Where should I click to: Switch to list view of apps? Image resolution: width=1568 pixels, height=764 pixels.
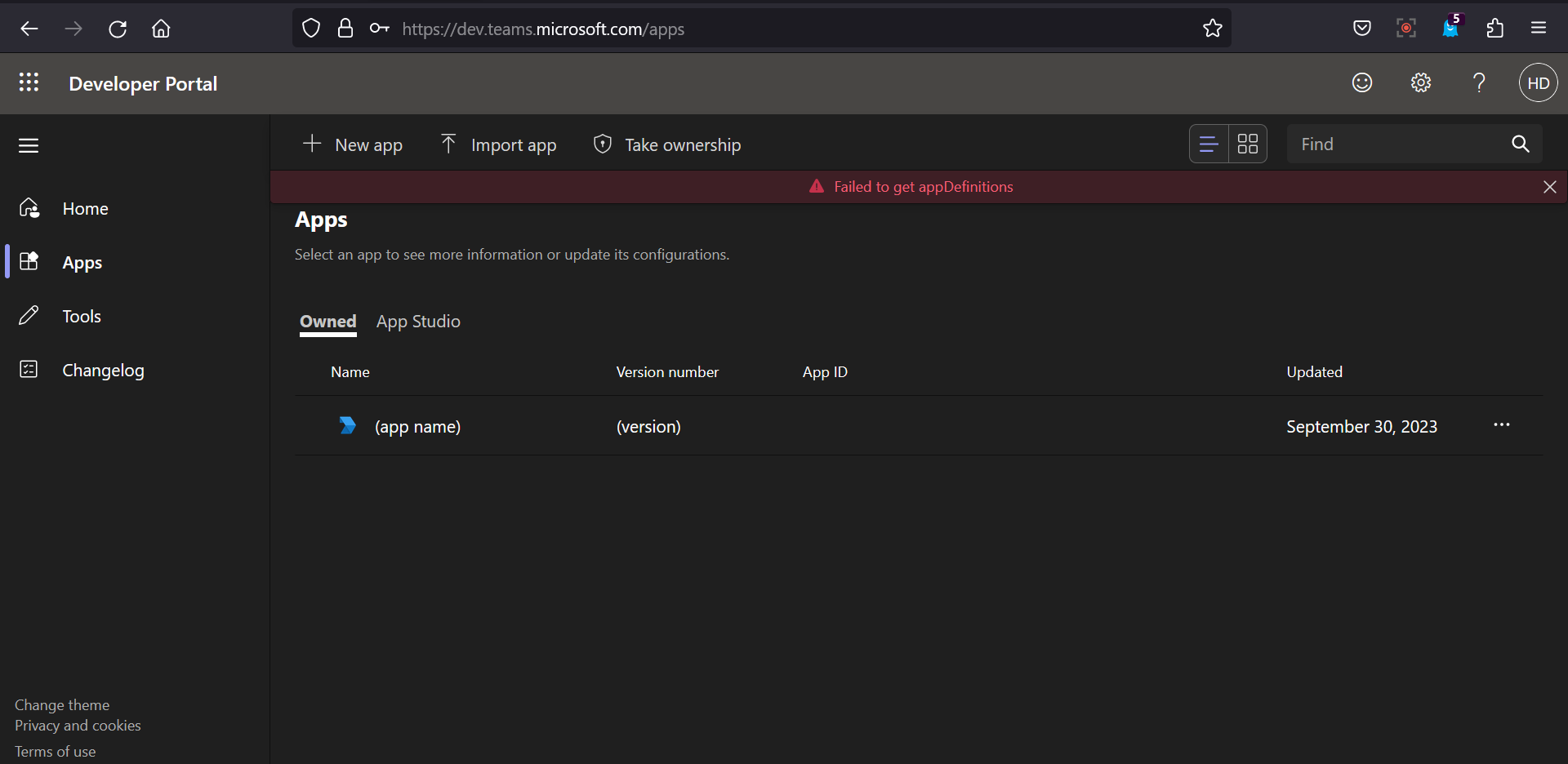click(1209, 144)
